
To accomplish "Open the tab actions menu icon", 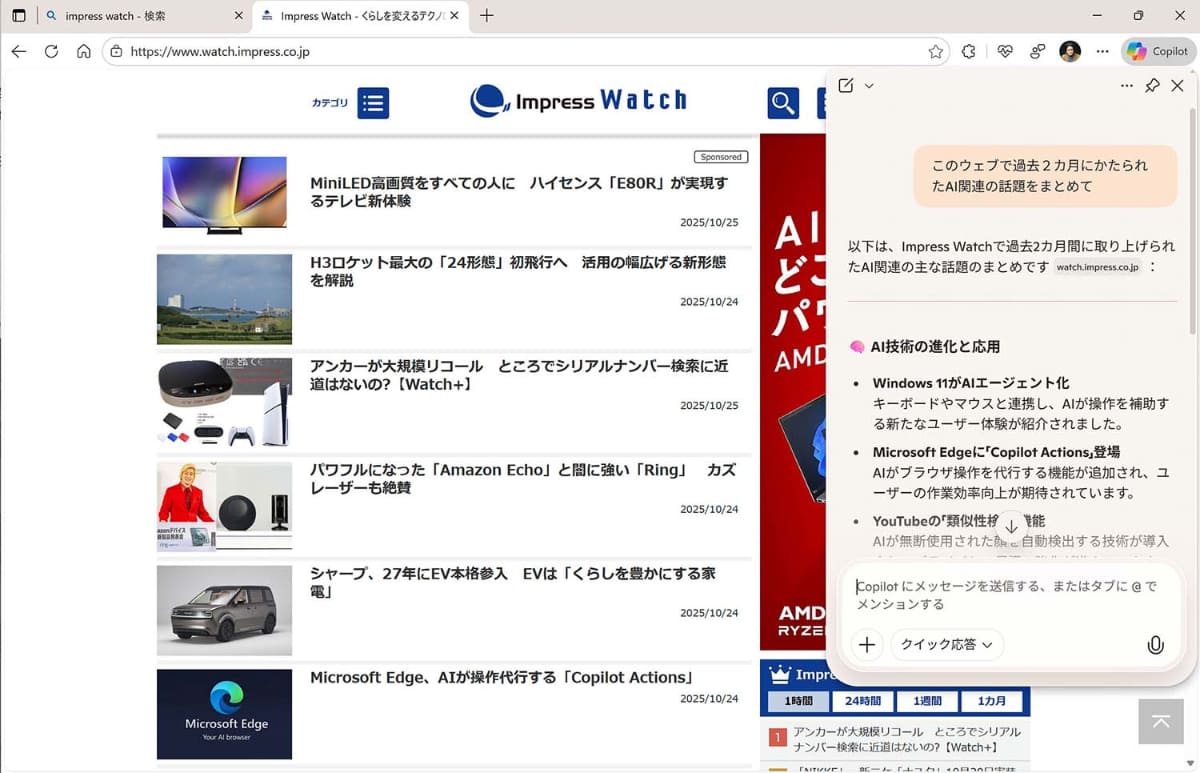I will pos(18,16).
